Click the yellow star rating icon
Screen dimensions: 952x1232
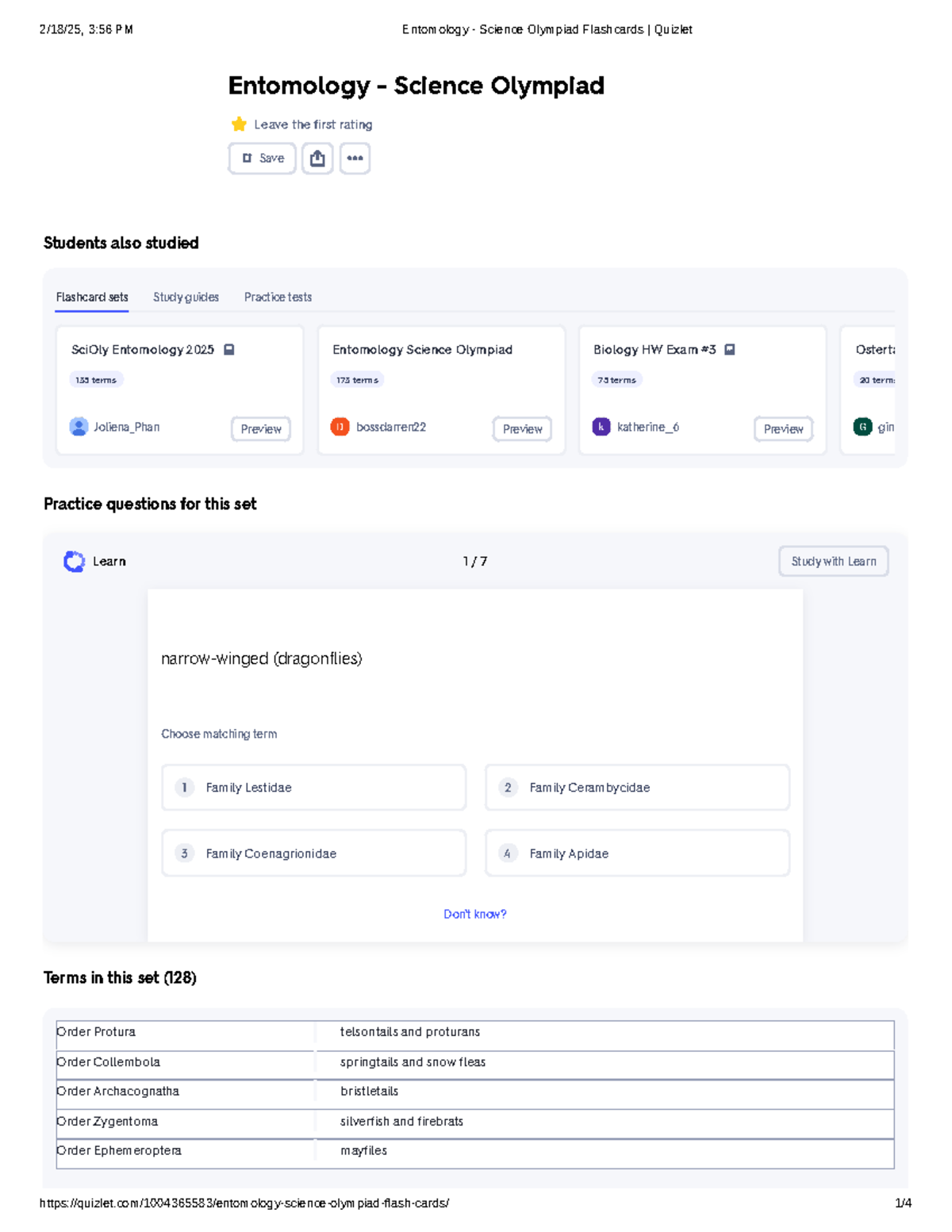pos(239,125)
